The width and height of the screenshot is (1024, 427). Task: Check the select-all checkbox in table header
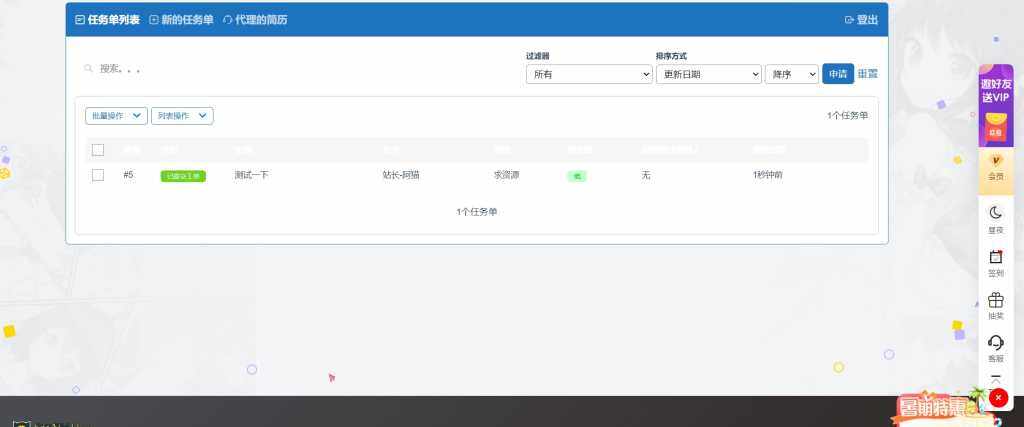(x=98, y=150)
